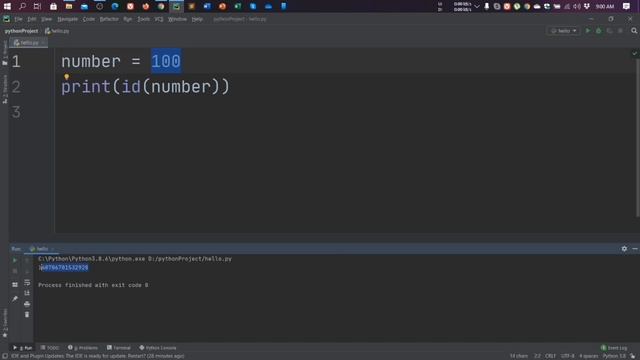Open the Python 3.8 interpreter selector
Image resolution: width=640 pixels, height=360 pixels.
click(x=614, y=356)
